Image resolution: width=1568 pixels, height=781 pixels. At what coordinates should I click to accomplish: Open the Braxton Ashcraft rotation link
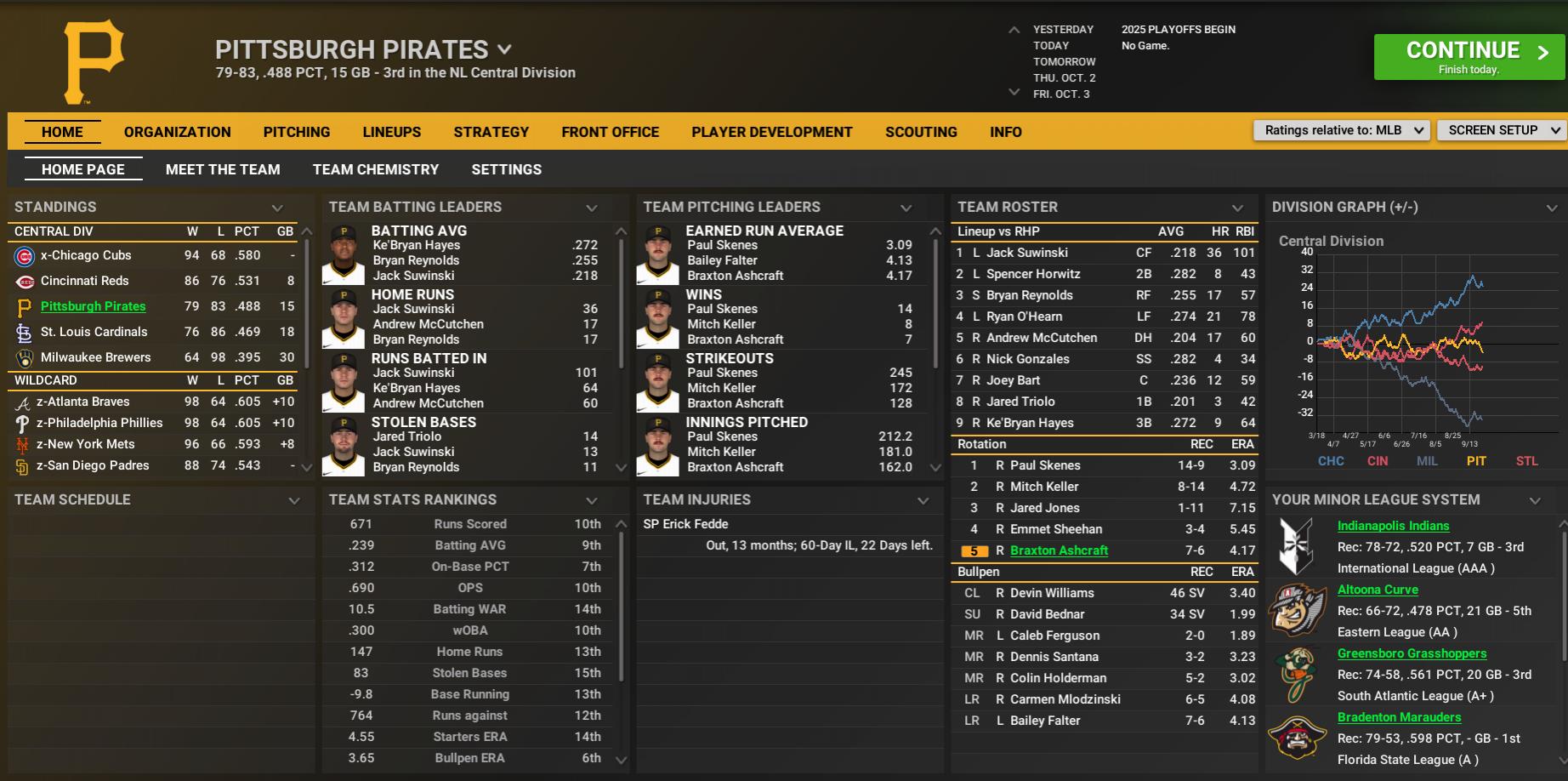pyautogui.click(x=1059, y=550)
